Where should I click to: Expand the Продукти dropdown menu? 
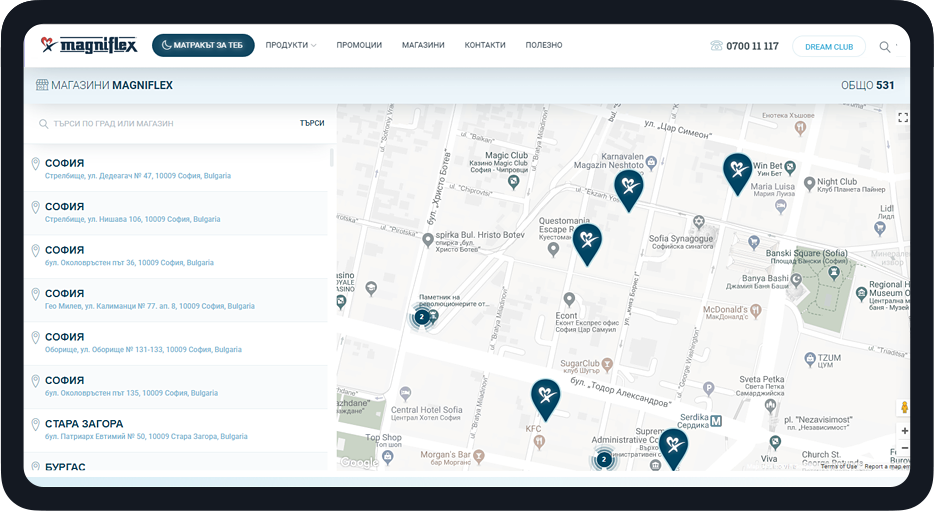pyautogui.click(x=290, y=46)
